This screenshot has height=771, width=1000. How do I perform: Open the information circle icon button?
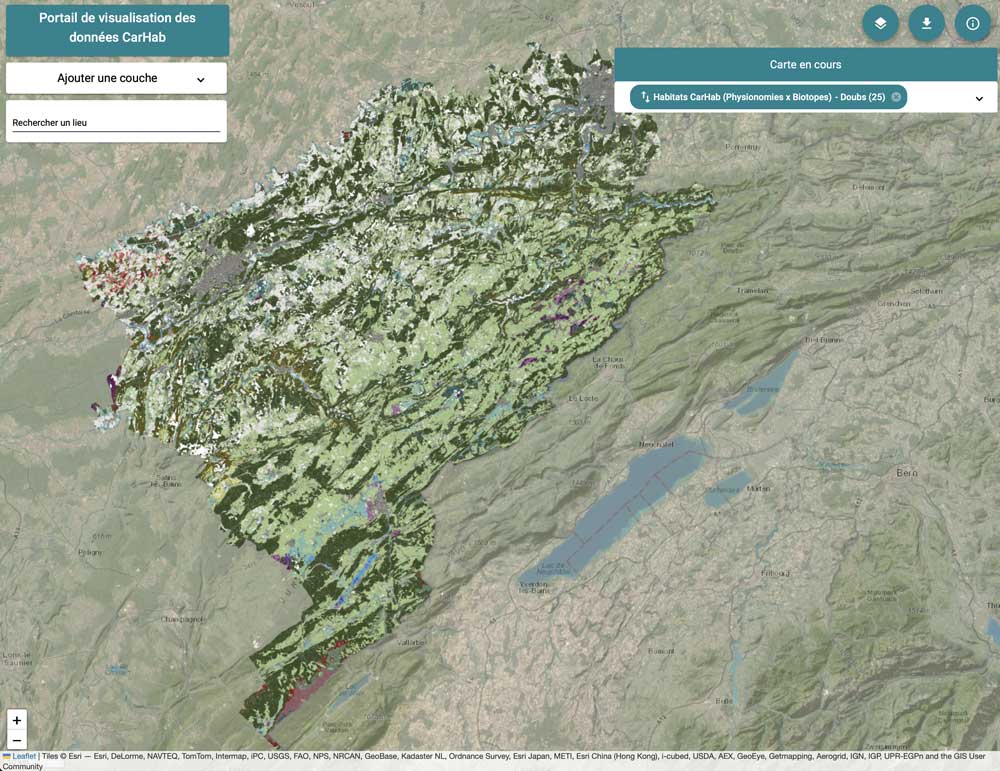coord(973,23)
